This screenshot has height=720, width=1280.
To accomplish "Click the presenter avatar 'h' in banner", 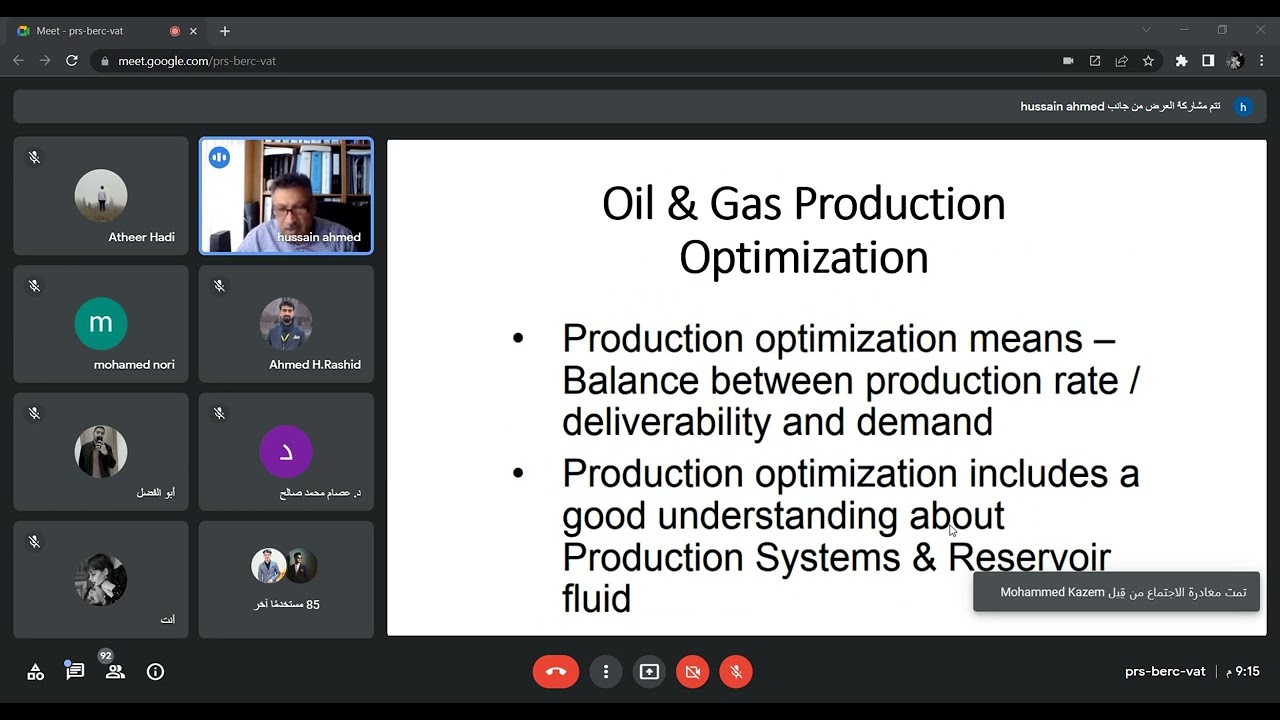I will (1243, 106).
